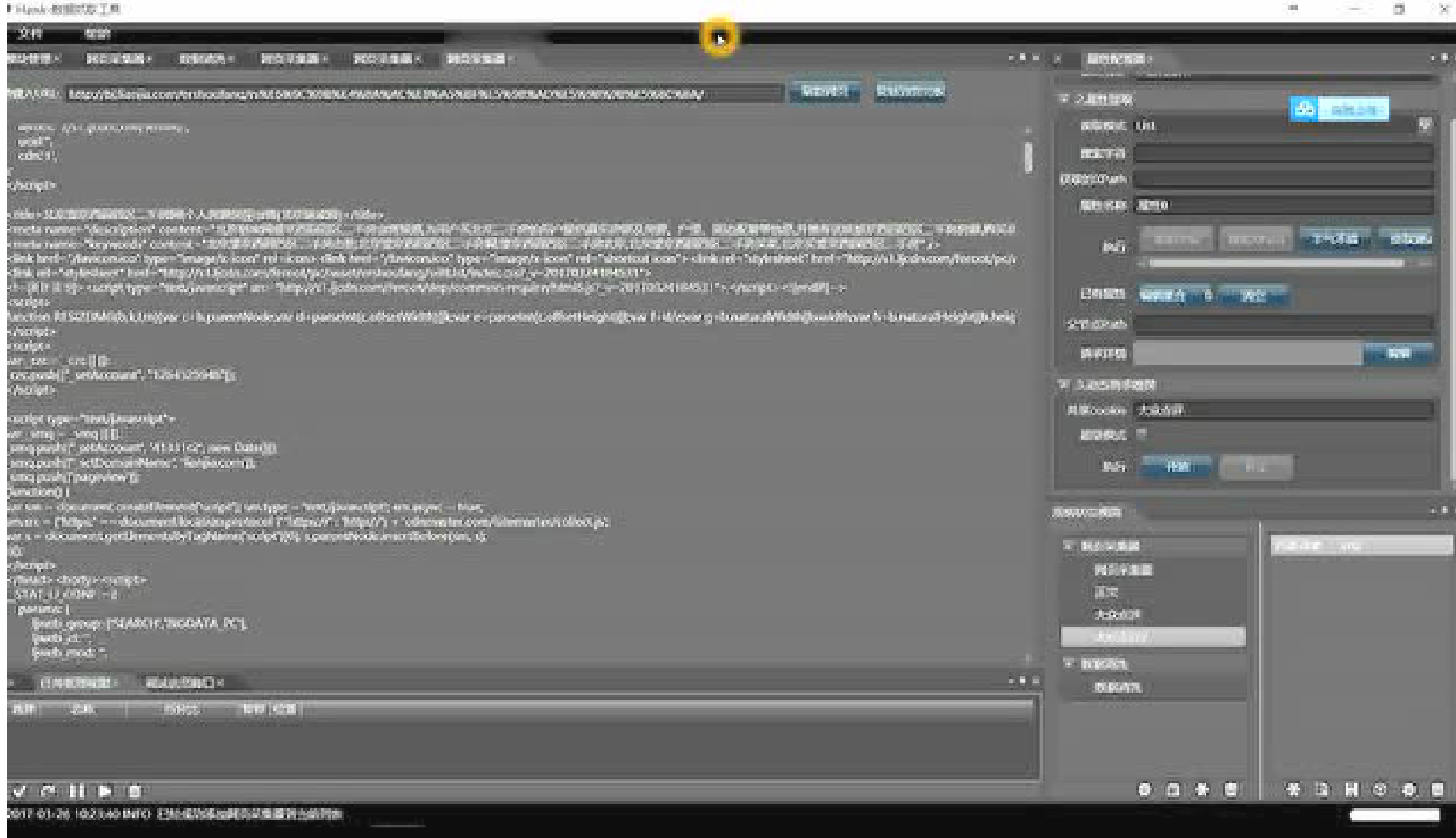Viewport: 1456px width, 838px height.
Task: Click the light blue floating cloud widget label
Action: click(1352, 110)
